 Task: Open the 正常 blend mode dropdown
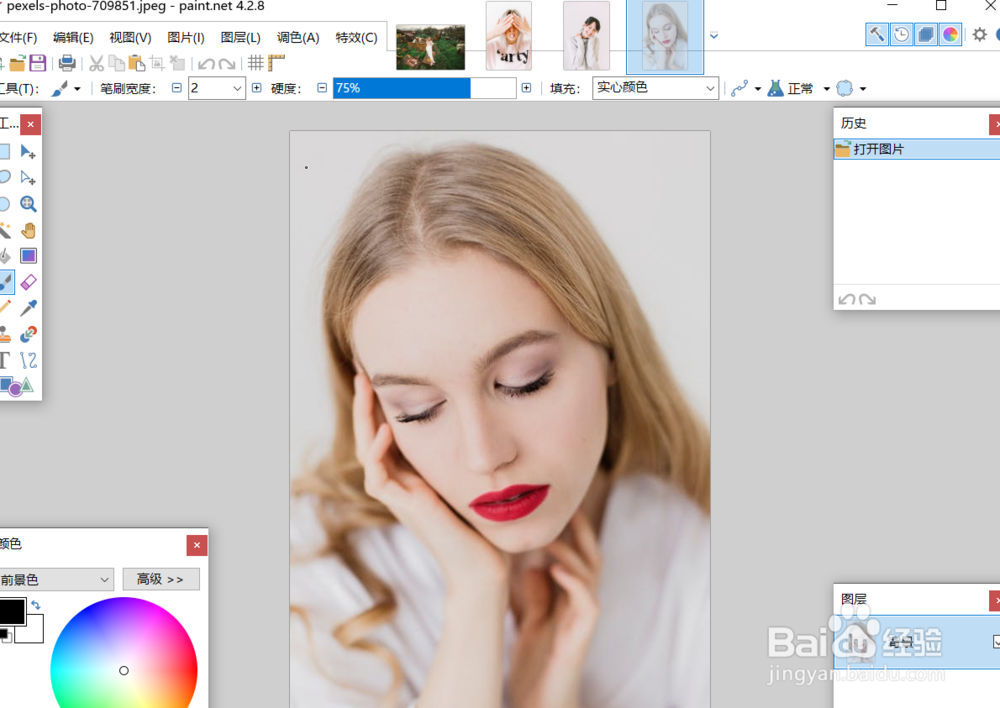pos(826,88)
